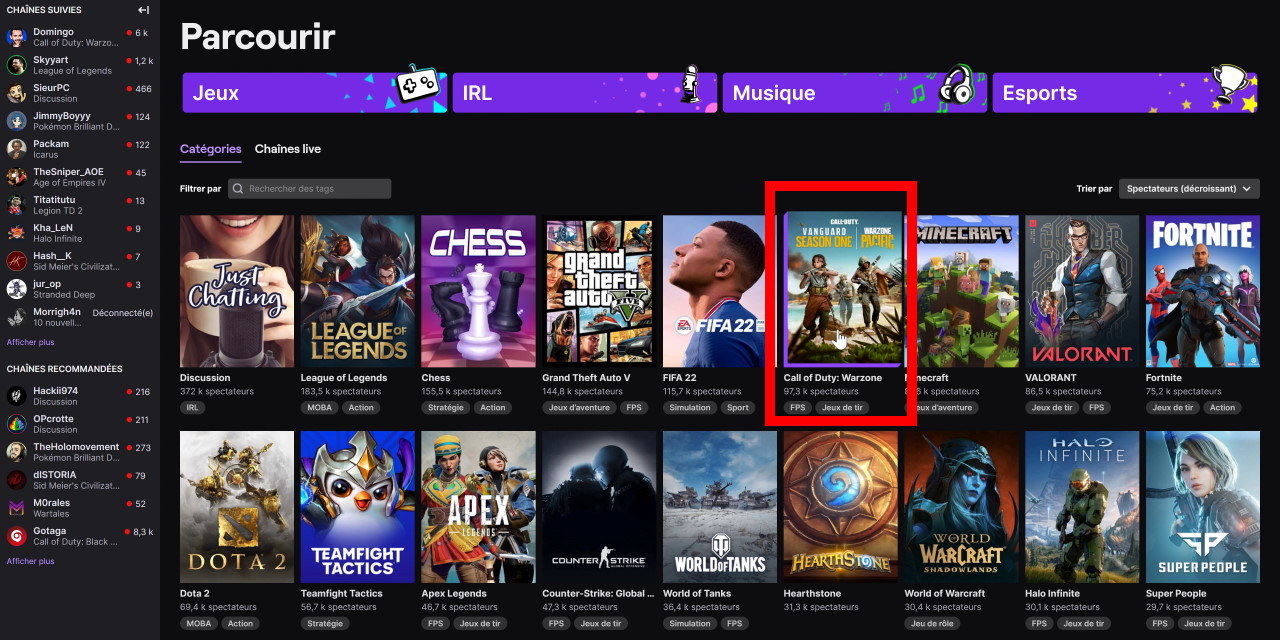
Task: Click Skyyart's channel avatar icon
Action: (16, 65)
